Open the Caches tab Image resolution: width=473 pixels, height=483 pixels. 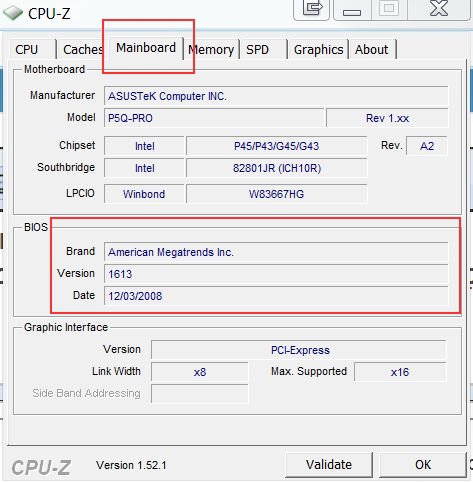click(x=83, y=50)
